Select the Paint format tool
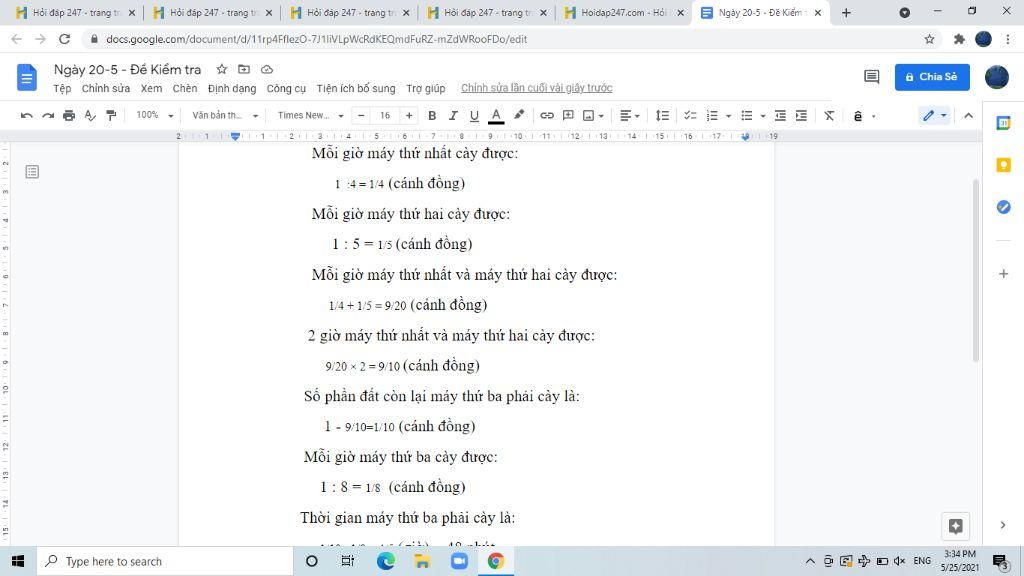Screen dimensions: 1024x576 tap(111, 116)
